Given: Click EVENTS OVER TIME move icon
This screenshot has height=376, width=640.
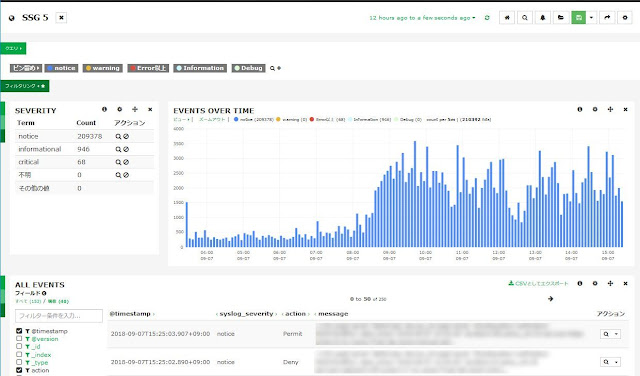Looking at the screenshot, I should point(610,109).
